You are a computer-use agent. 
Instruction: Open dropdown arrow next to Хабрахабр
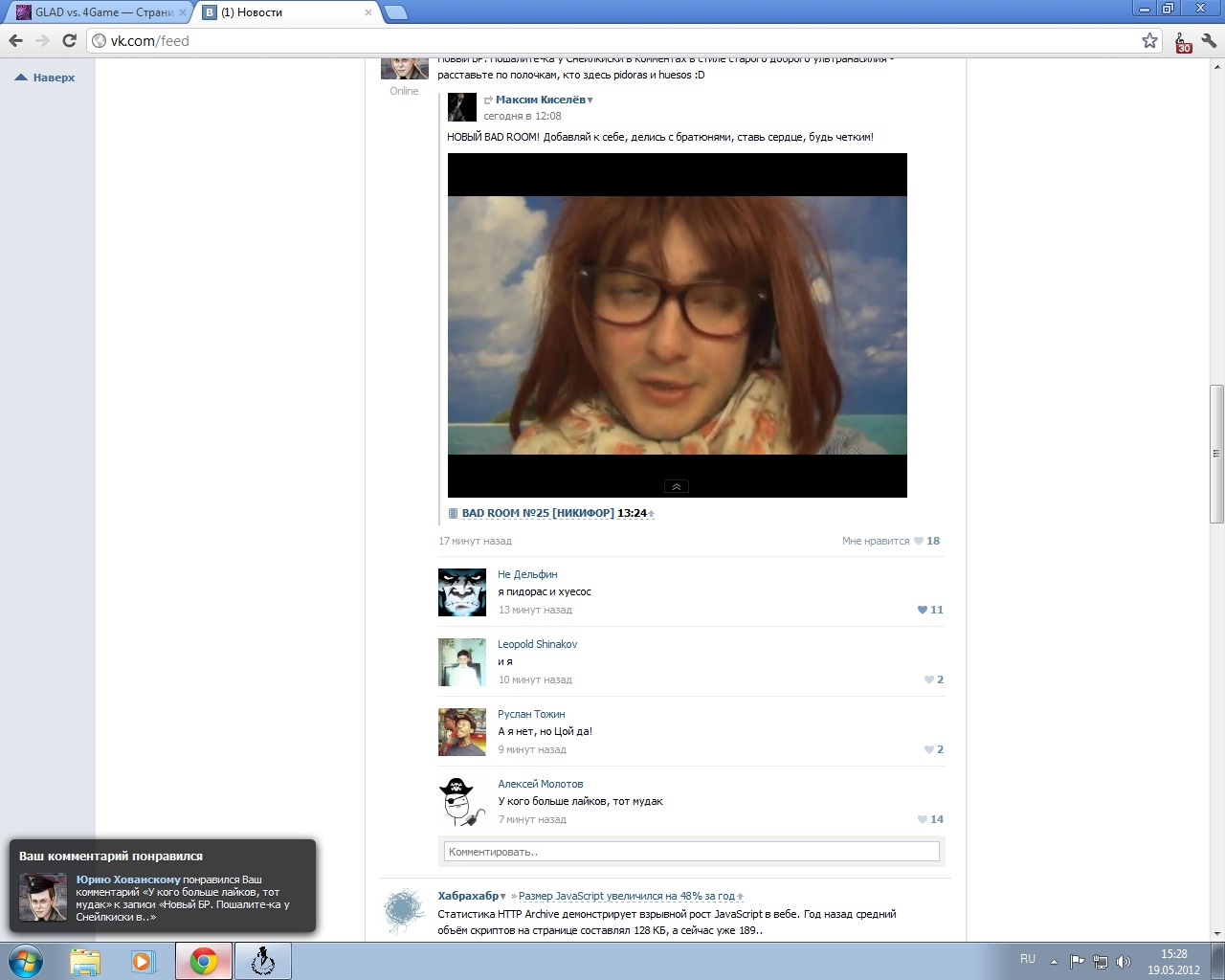[503, 897]
